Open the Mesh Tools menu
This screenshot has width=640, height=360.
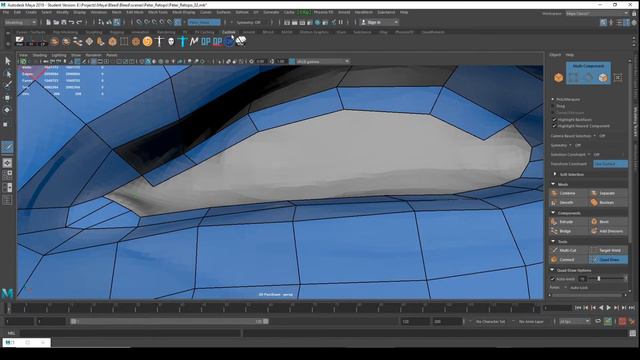(x=158, y=12)
